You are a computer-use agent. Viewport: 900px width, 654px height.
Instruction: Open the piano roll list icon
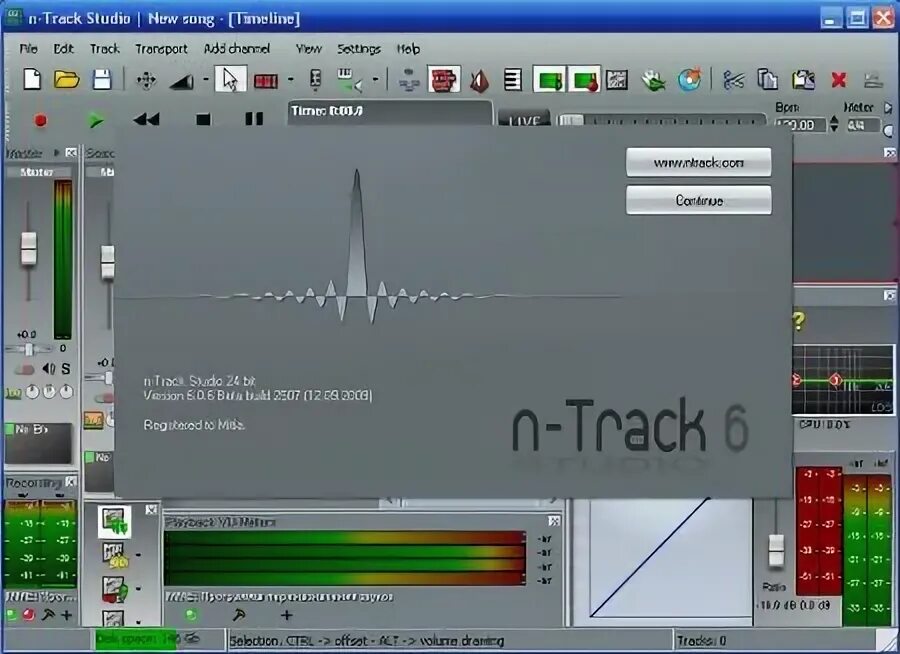pyautogui.click(x=513, y=80)
